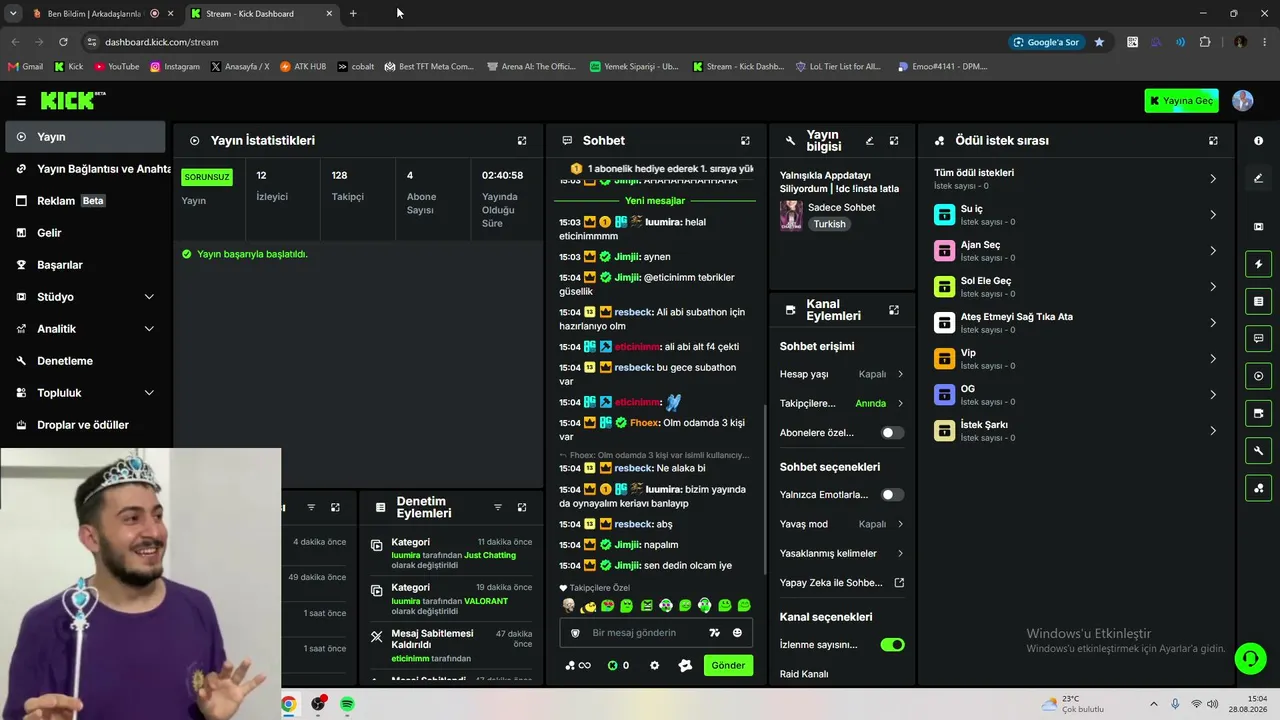
Task: Open Gelir in the sidebar
Action: tap(85, 233)
